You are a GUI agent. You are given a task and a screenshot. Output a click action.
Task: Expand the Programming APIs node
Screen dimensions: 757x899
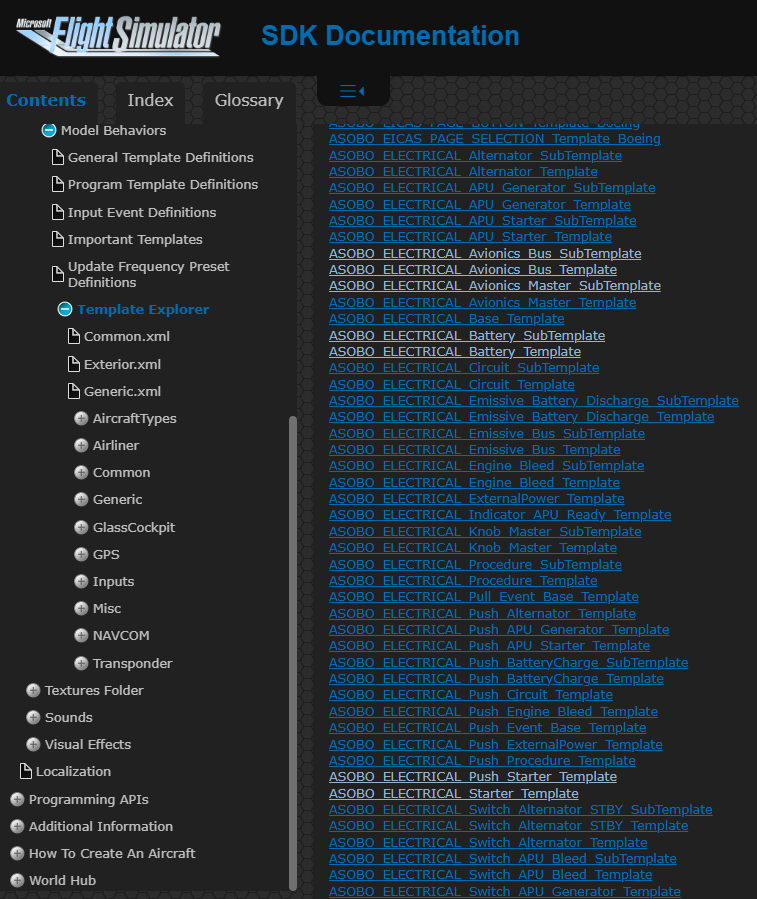17,799
